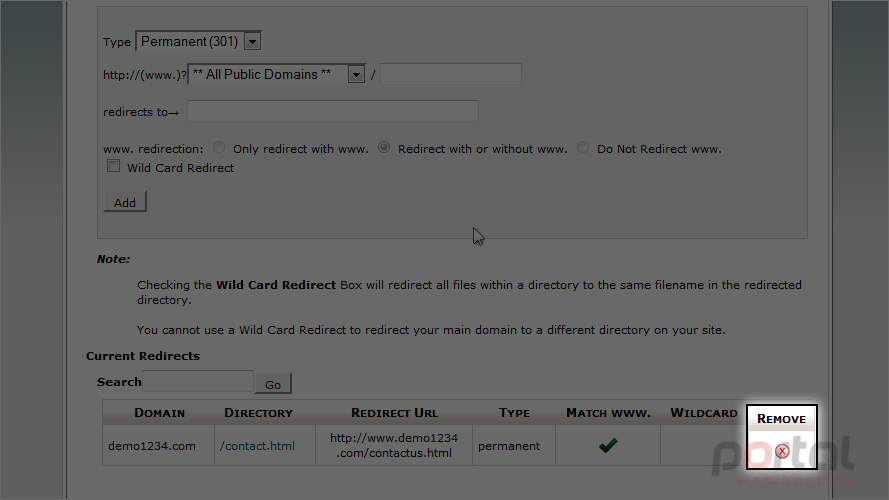Screen dimensions: 889x500
Task: Click the Go search button
Action: tap(273, 384)
